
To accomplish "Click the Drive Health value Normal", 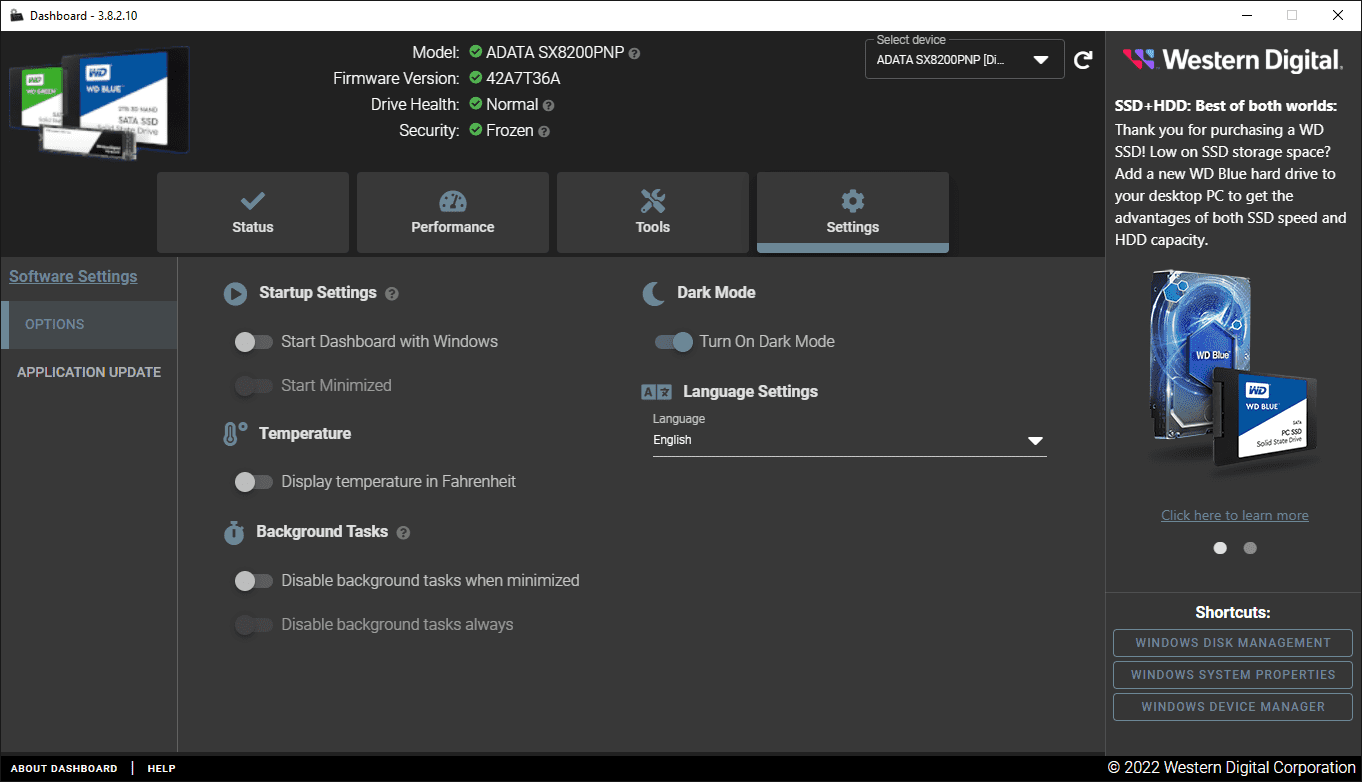I will [512, 105].
